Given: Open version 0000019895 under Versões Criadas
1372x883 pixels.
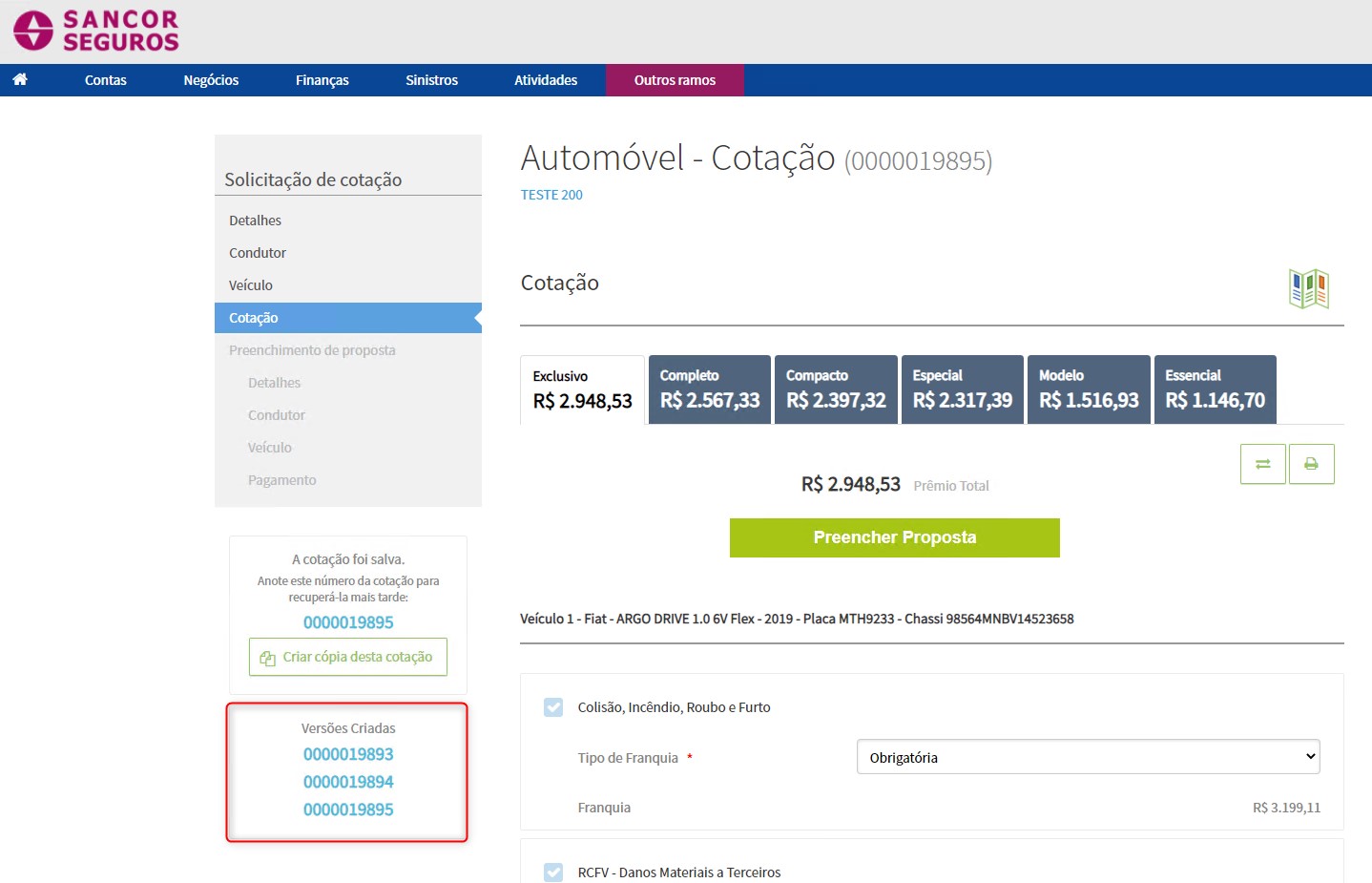Looking at the screenshot, I should tap(348, 809).
